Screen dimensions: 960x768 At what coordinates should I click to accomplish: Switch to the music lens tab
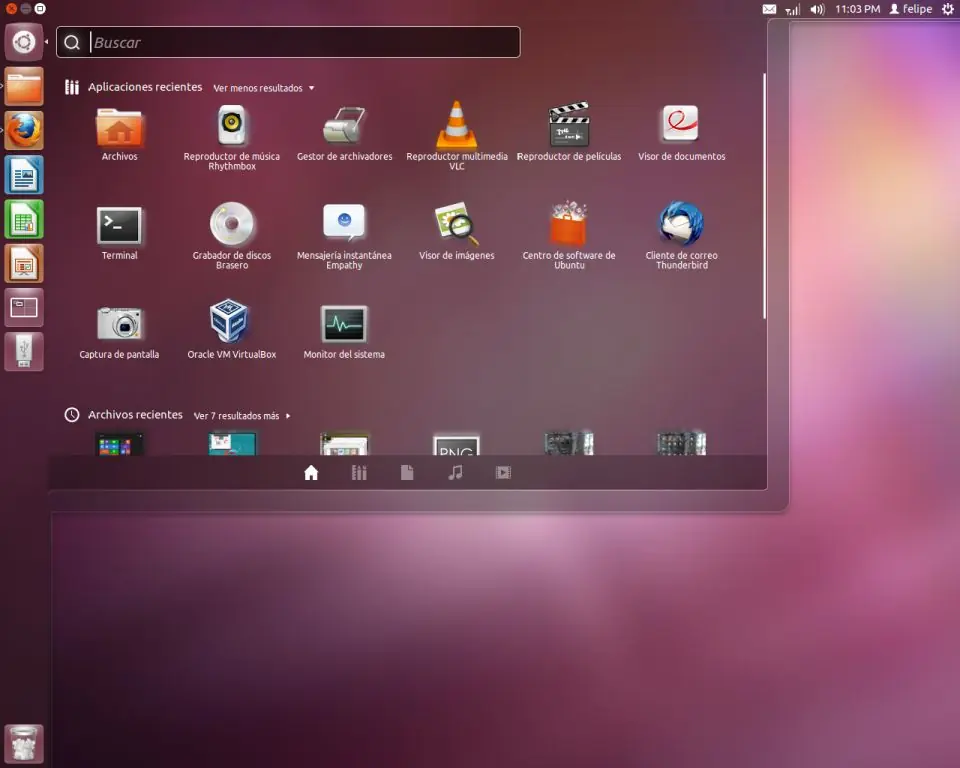tap(455, 472)
